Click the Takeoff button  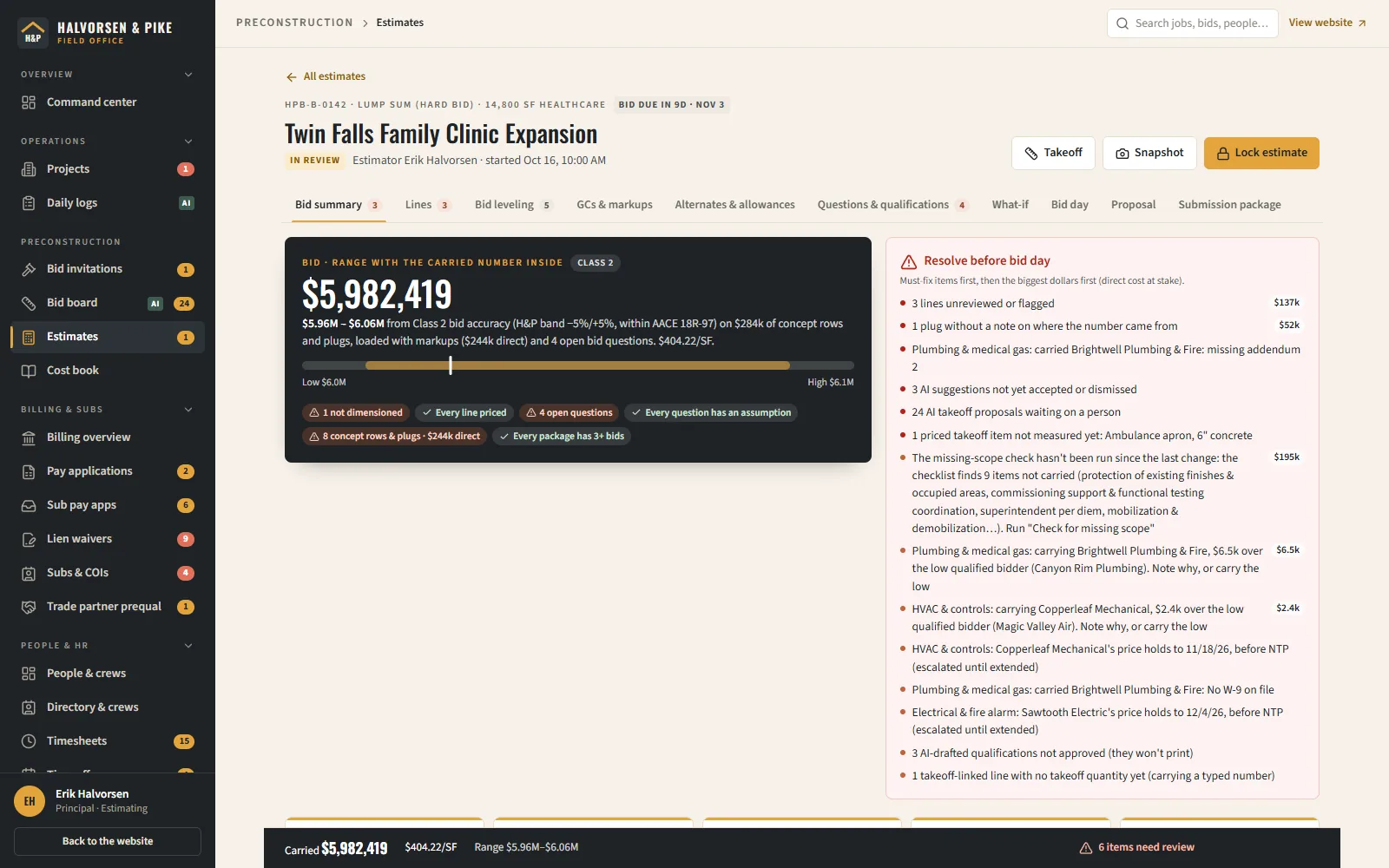click(1053, 153)
